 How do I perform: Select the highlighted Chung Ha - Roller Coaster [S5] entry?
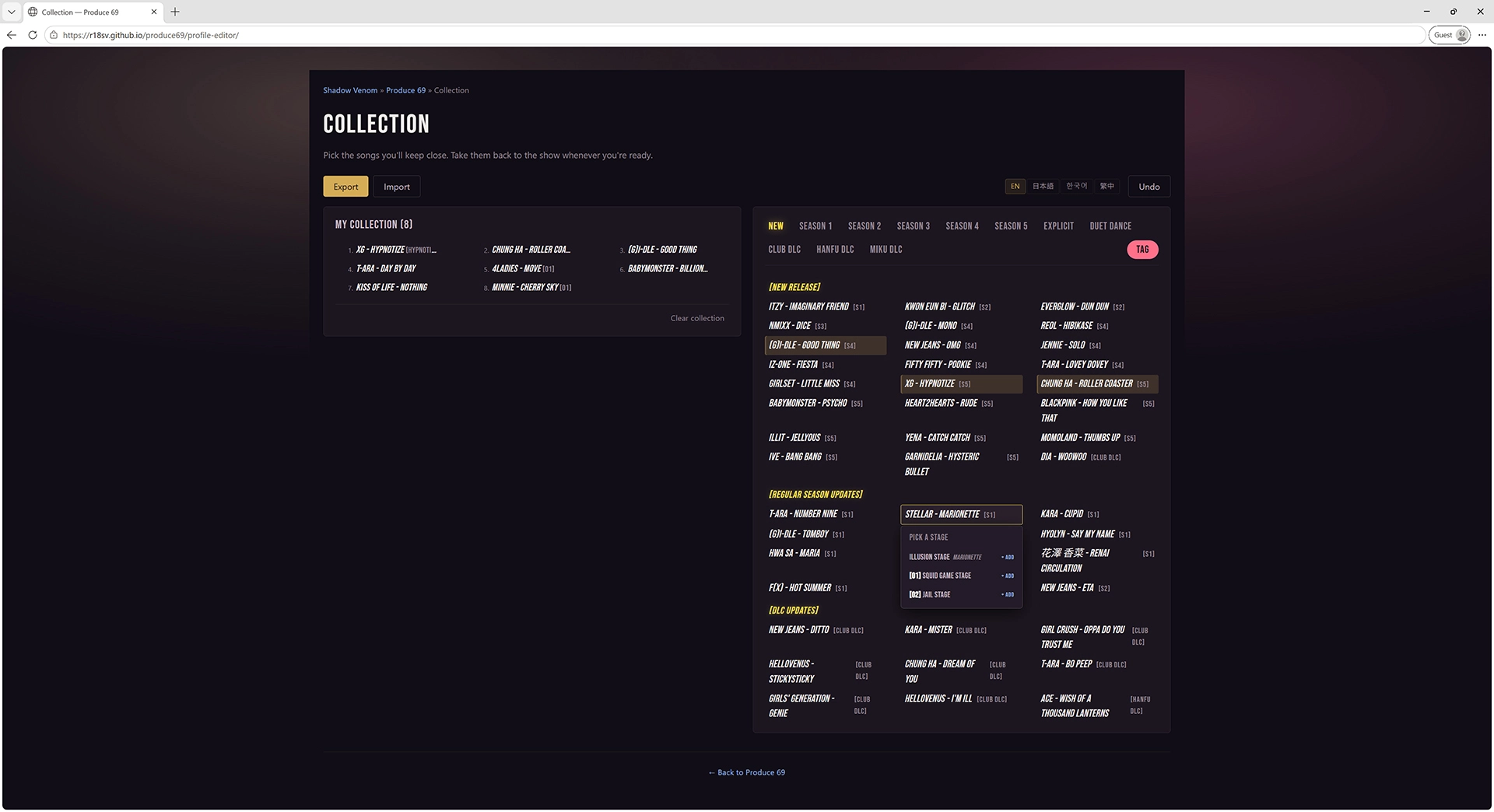1098,384
